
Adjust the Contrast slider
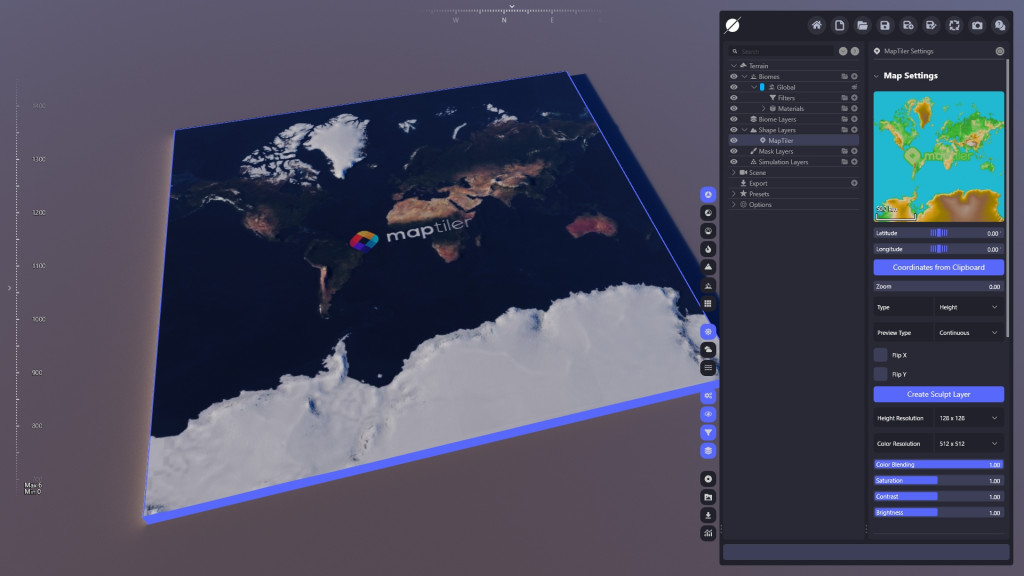coord(938,496)
